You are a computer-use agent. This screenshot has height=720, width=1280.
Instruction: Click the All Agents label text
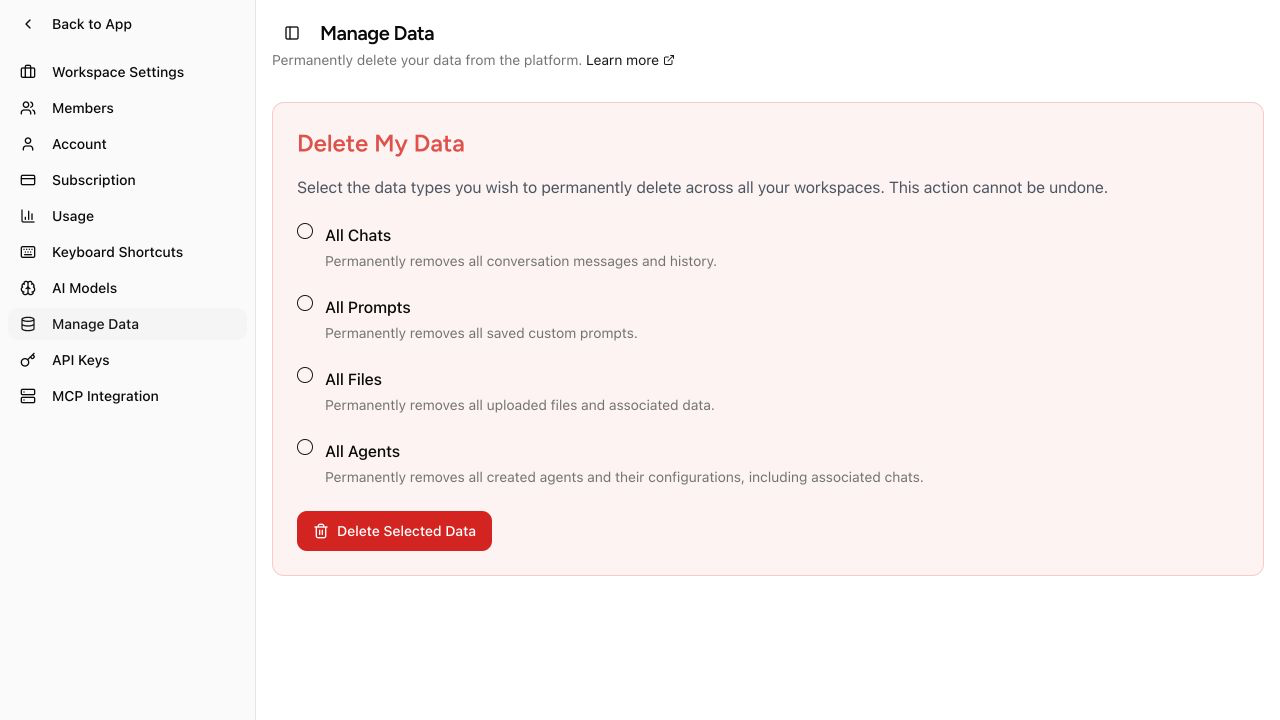click(x=362, y=451)
